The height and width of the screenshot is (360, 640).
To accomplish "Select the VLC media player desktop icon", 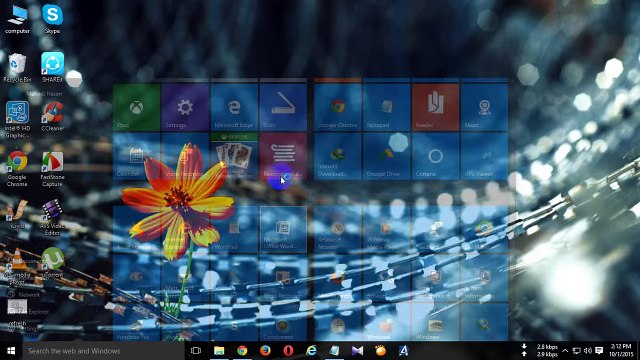I will (17, 267).
